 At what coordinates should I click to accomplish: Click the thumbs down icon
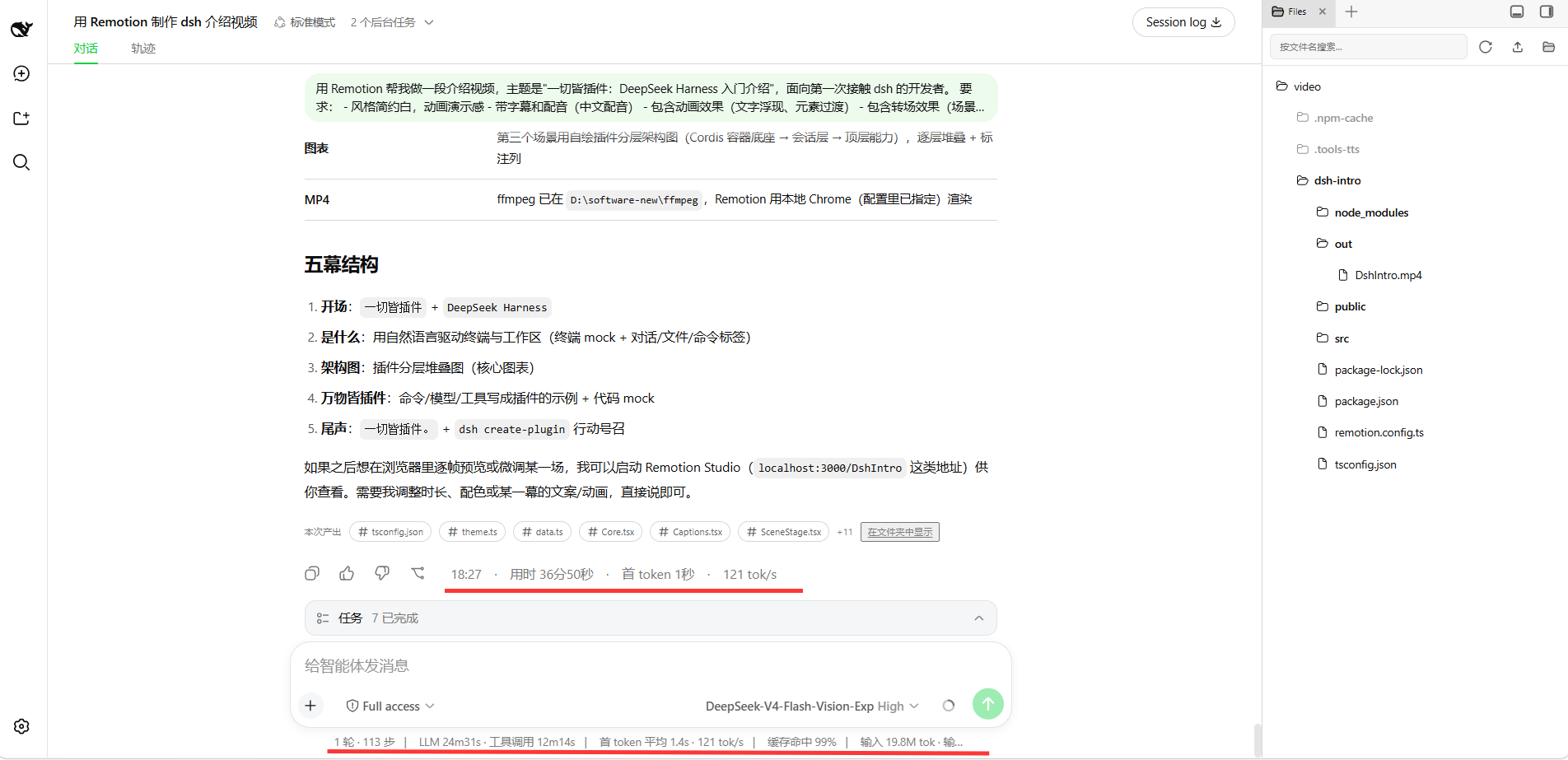(382, 573)
